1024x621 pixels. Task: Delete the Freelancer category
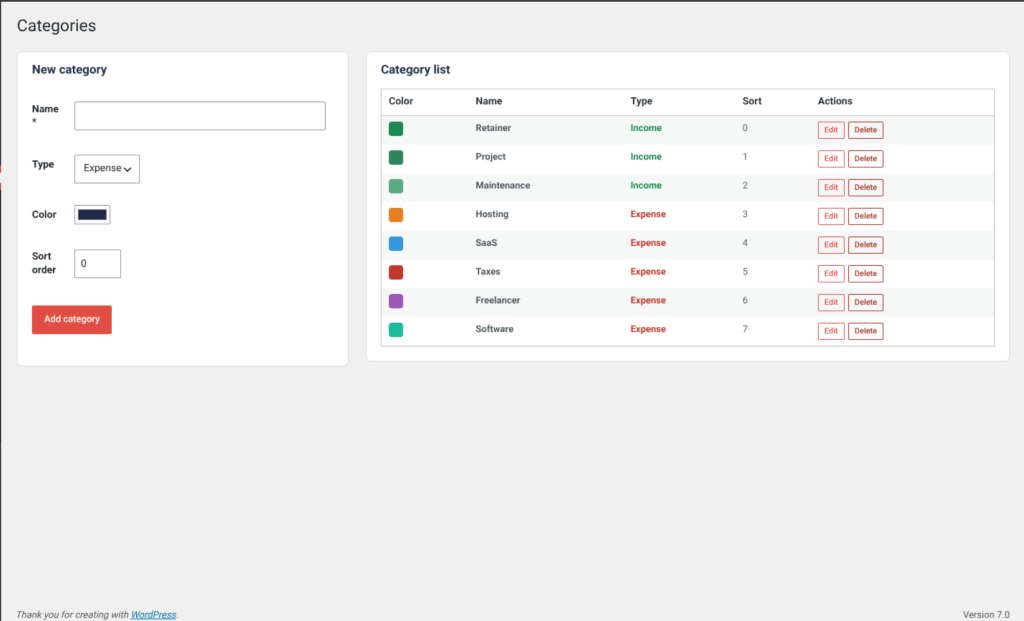[865, 302]
